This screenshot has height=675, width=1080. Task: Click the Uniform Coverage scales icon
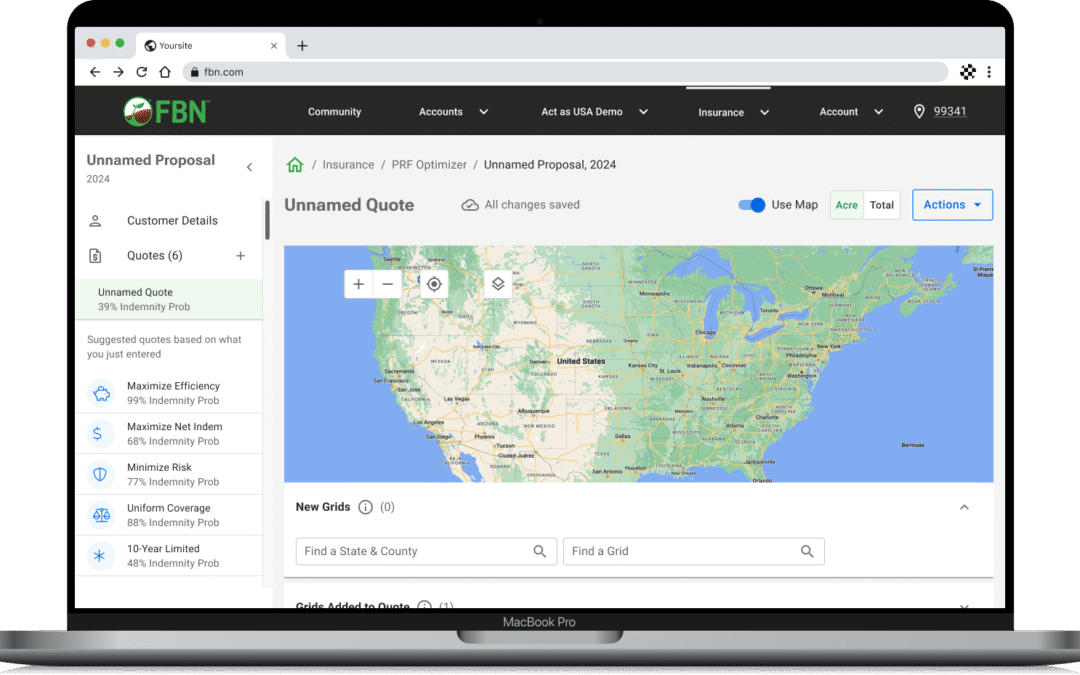click(101, 515)
